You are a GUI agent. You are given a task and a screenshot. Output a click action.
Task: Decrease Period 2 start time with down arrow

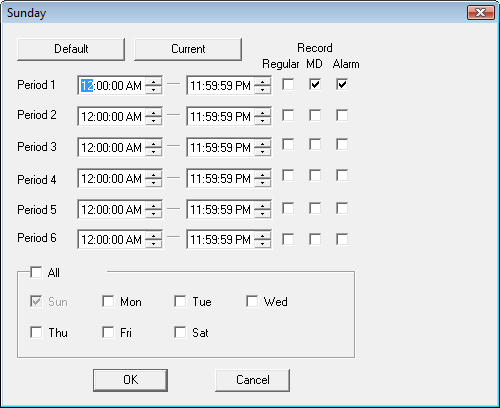(154, 121)
